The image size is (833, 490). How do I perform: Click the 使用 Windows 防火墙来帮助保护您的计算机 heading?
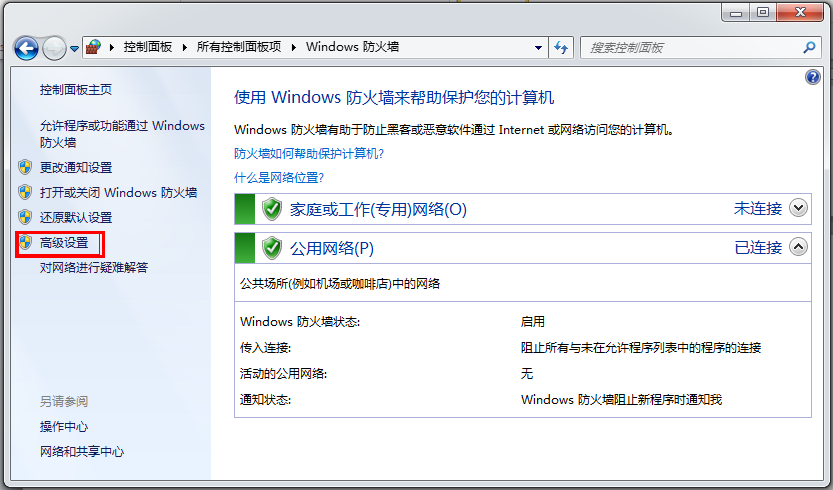click(394, 98)
